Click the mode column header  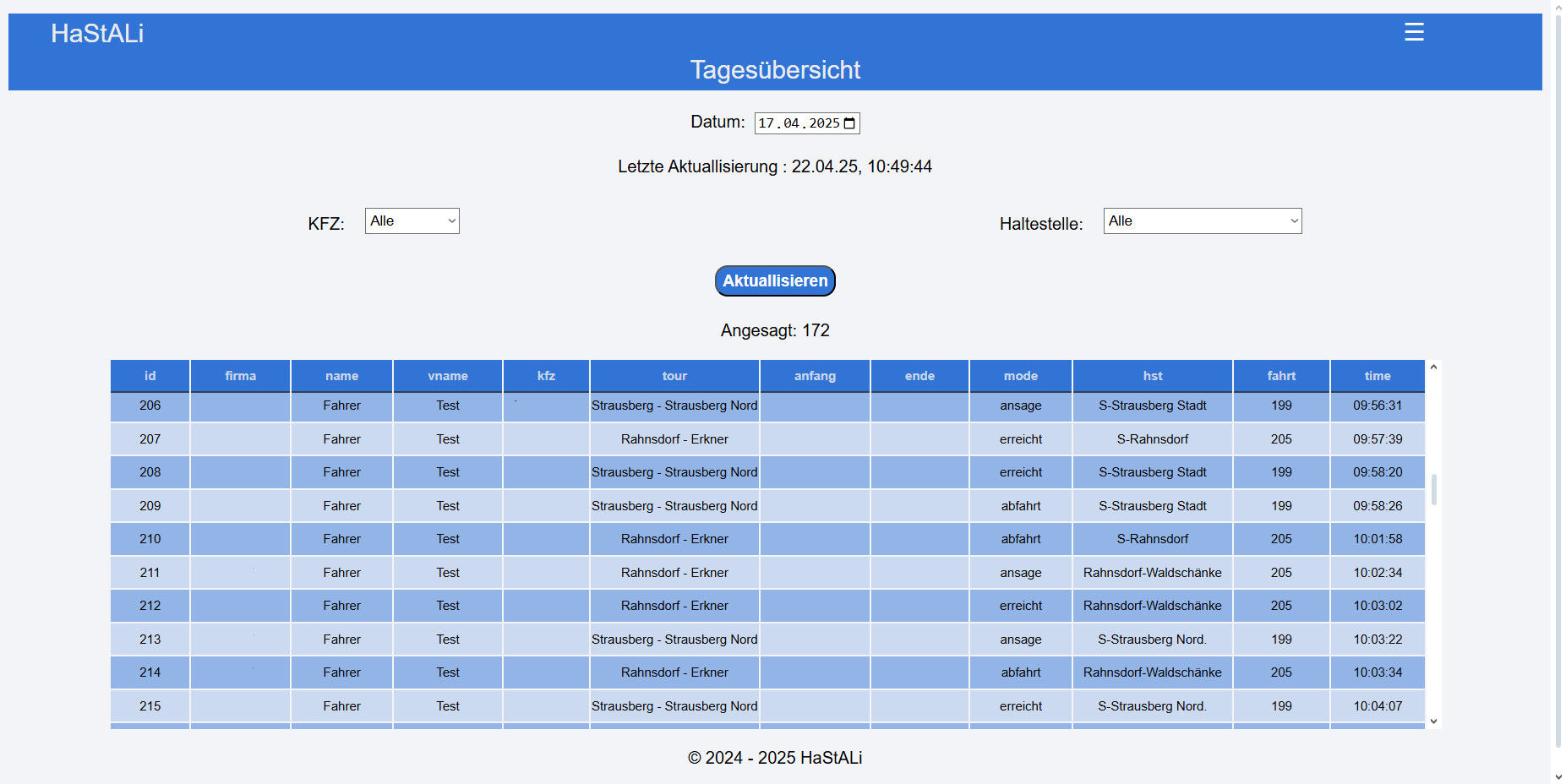click(x=1020, y=376)
